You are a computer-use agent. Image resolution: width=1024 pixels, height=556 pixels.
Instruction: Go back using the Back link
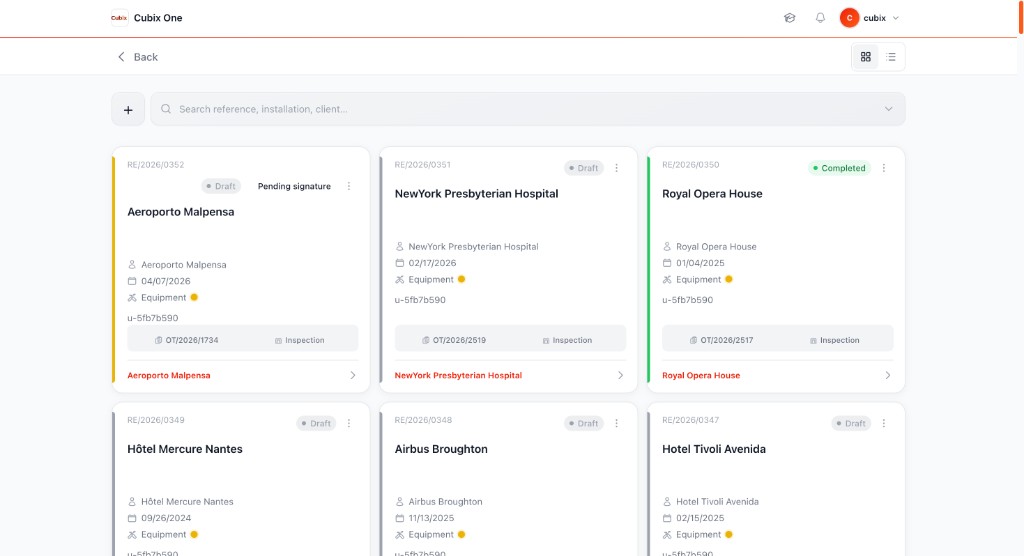coord(137,57)
